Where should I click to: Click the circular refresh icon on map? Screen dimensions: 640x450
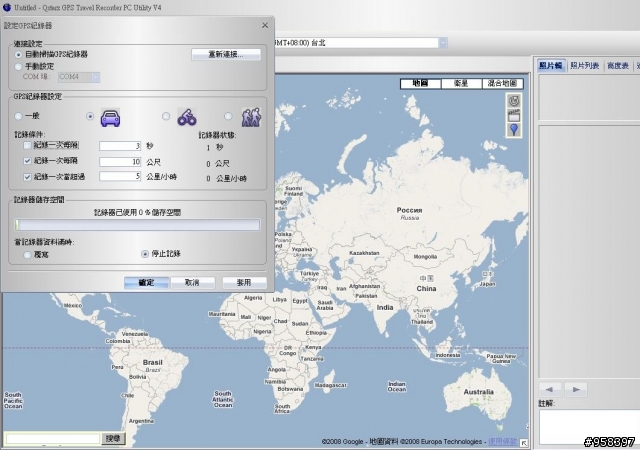(514, 100)
